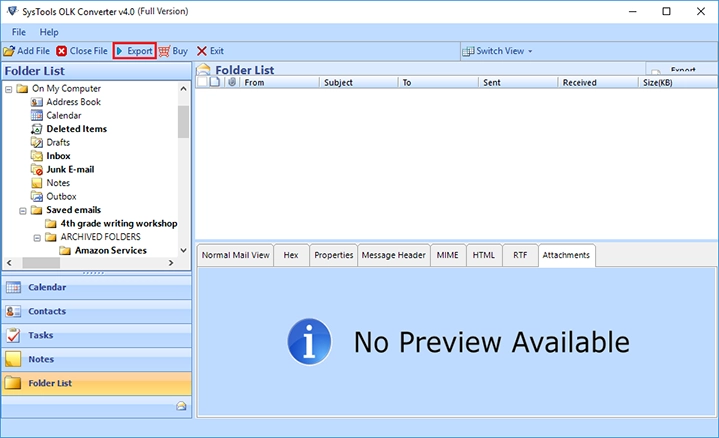Select the Outbox folder icon

37,196
